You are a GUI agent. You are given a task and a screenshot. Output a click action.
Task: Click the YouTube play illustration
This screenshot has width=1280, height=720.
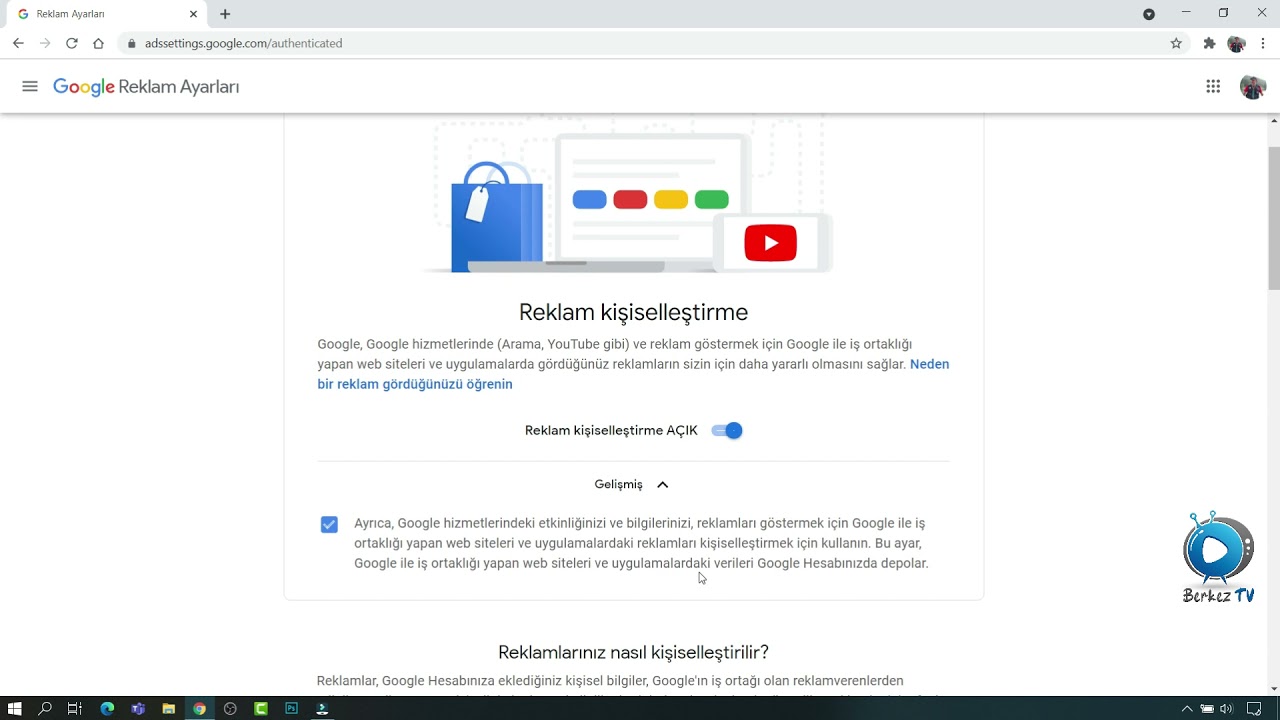tap(770, 243)
